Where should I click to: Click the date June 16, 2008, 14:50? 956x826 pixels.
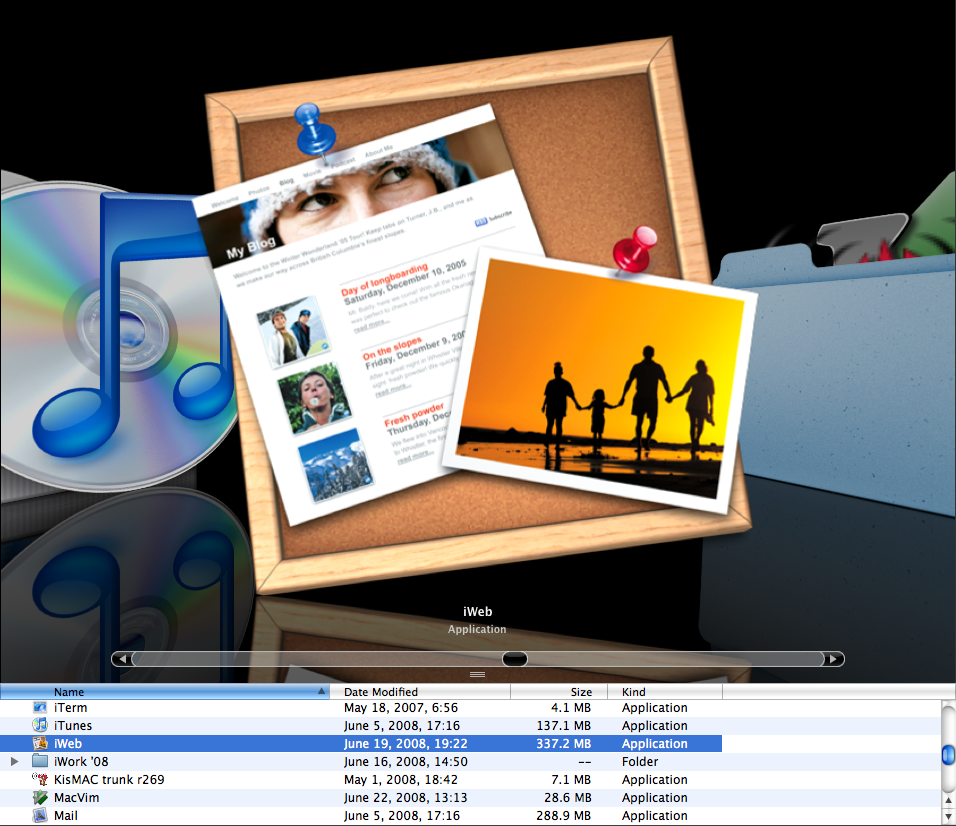(x=405, y=761)
